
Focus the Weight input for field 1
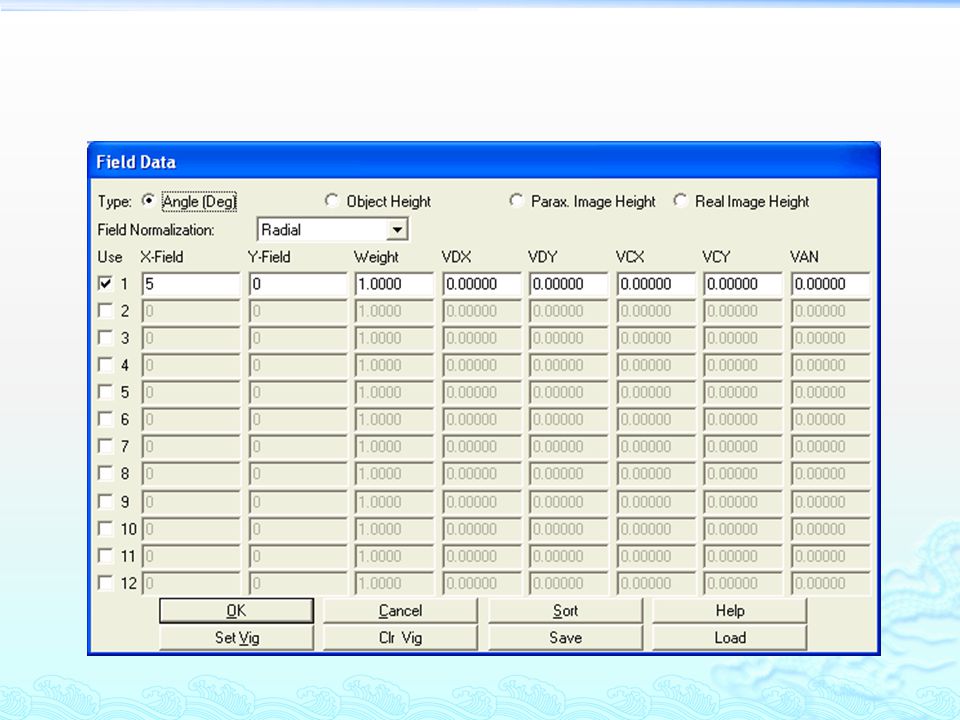tap(394, 284)
